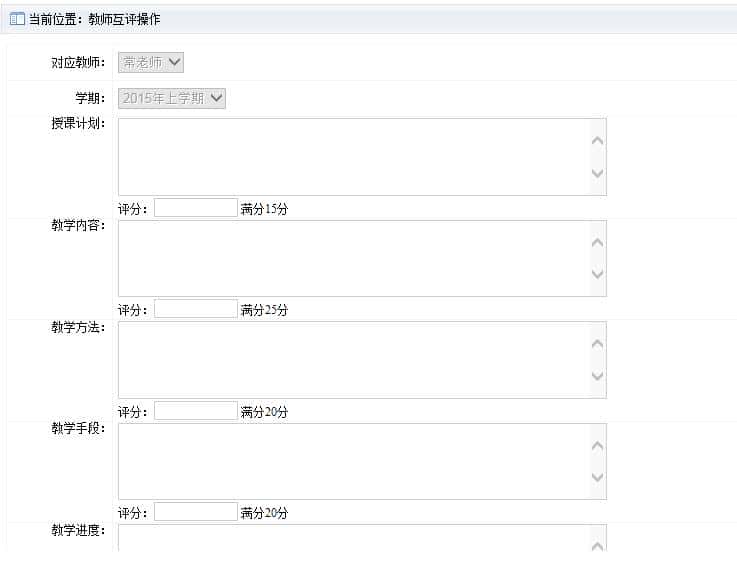
Task: Click scroll down arrow in 教学手段 box
Action: (x=597, y=477)
